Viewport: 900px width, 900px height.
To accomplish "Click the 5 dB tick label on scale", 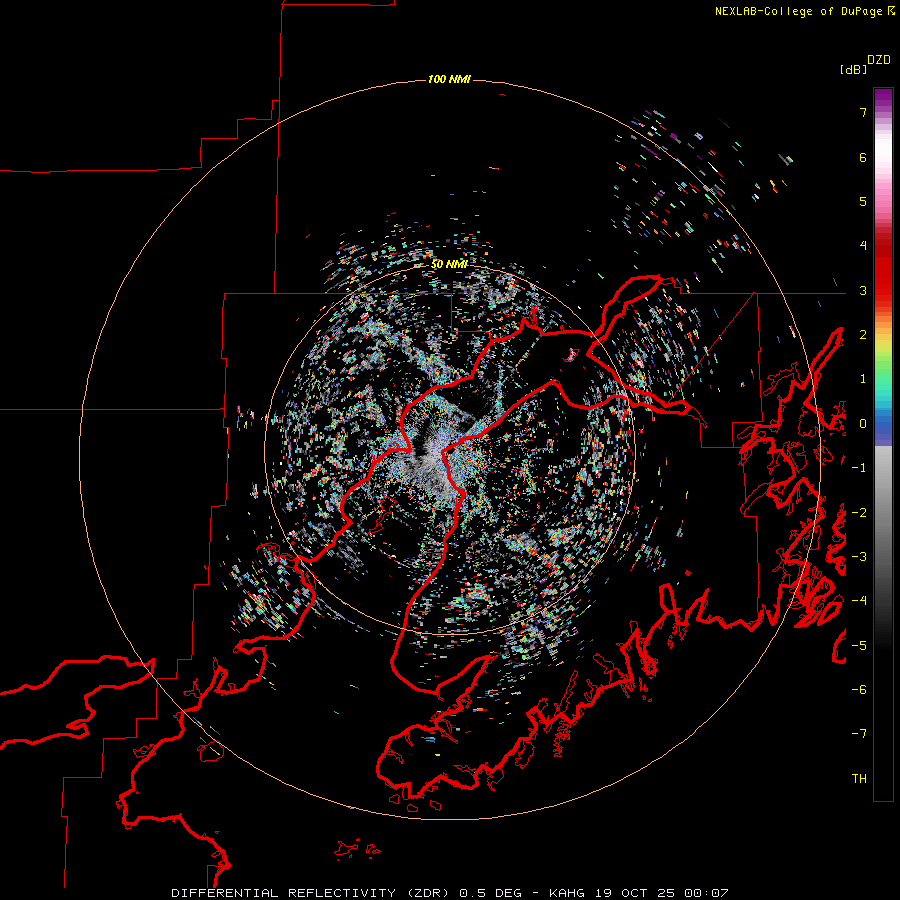I will 863,201.
